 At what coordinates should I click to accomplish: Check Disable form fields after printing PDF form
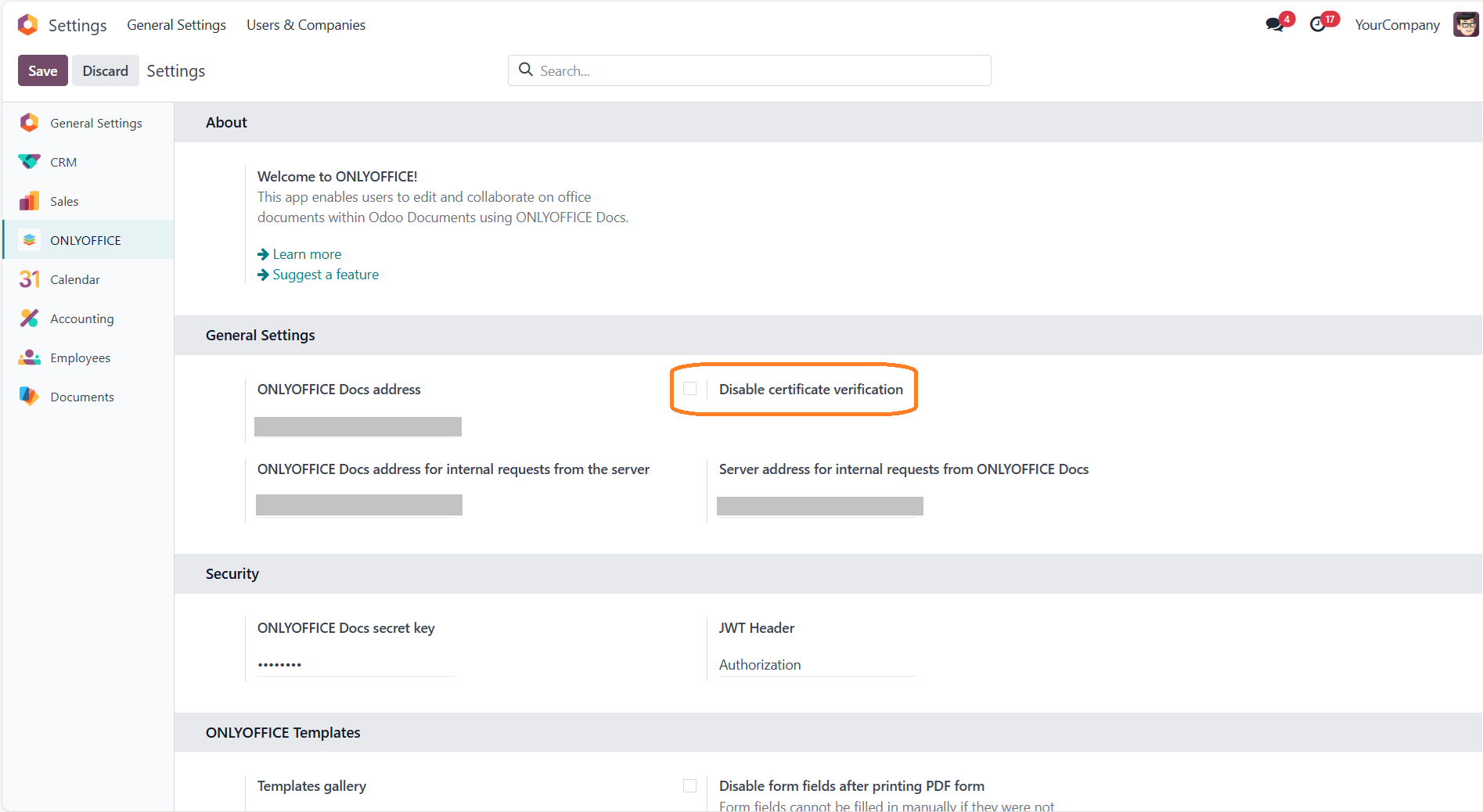(689, 785)
